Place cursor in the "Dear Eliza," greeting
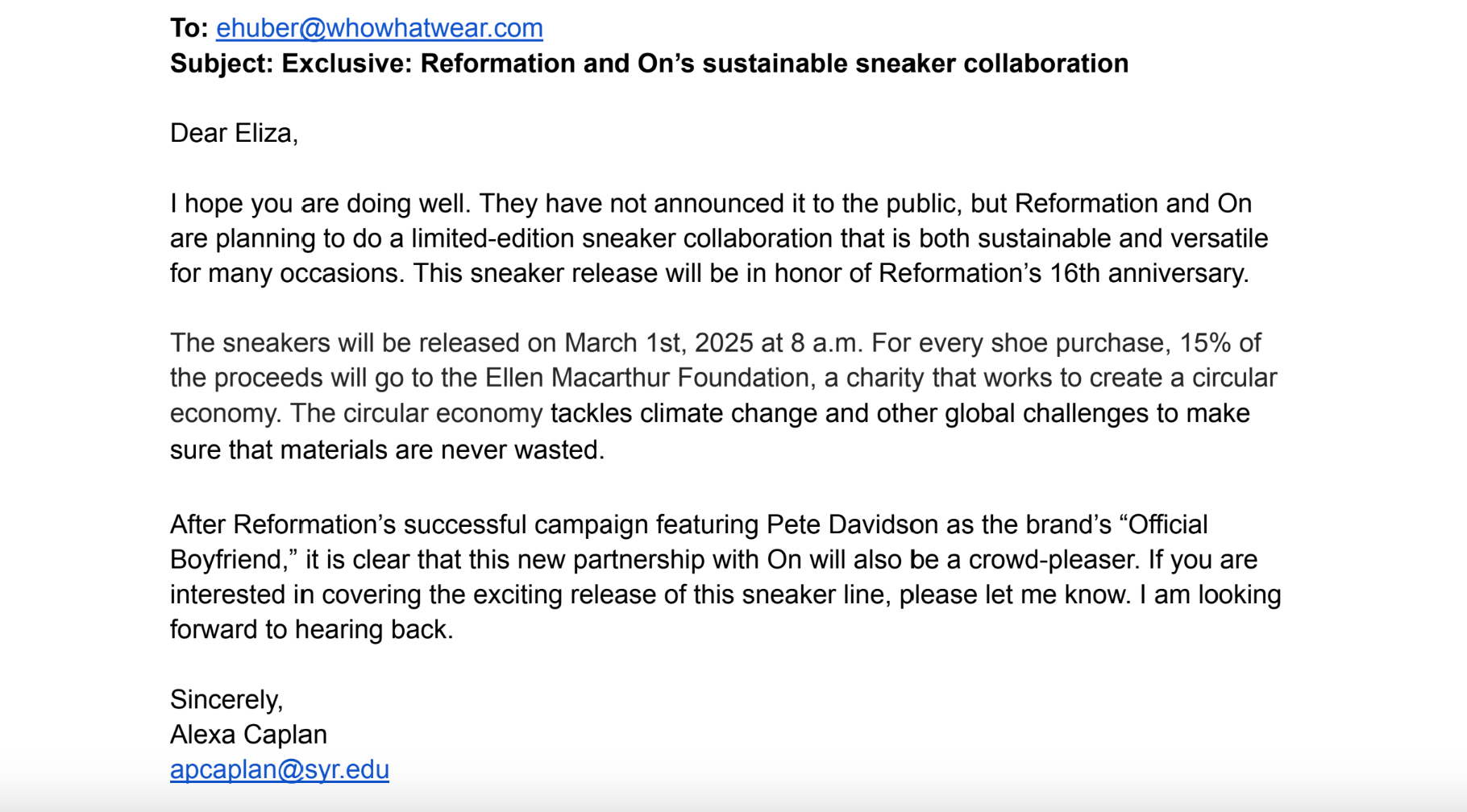The width and height of the screenshot is (1467, 812). (234, 133)
